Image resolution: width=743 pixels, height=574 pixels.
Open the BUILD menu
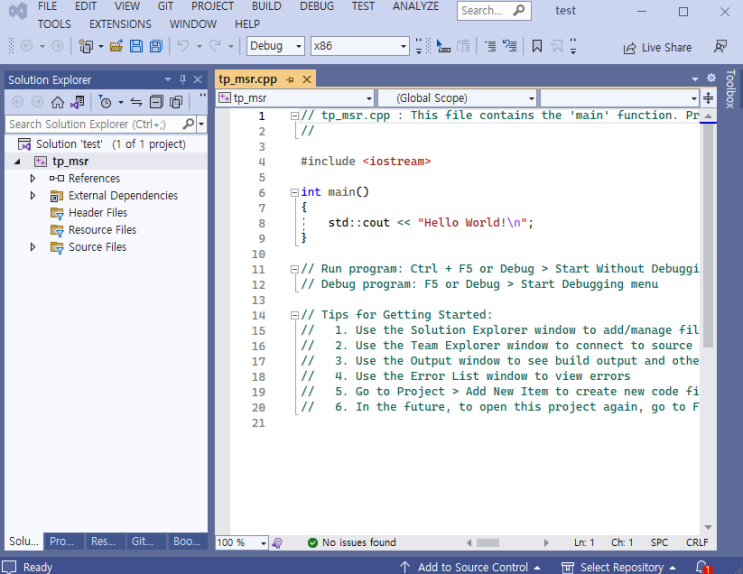click(x=266, y=6)
